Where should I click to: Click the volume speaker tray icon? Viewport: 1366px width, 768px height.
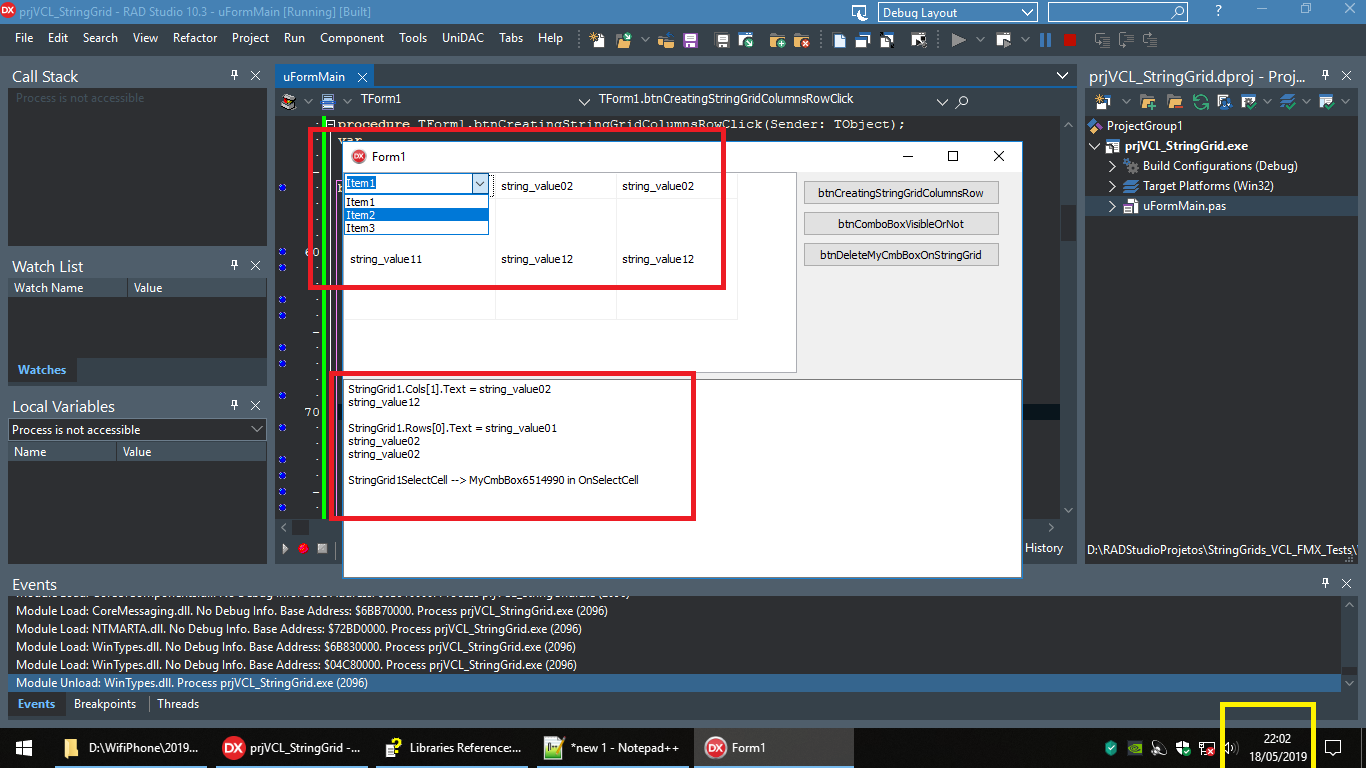(x=1231, y=748)
